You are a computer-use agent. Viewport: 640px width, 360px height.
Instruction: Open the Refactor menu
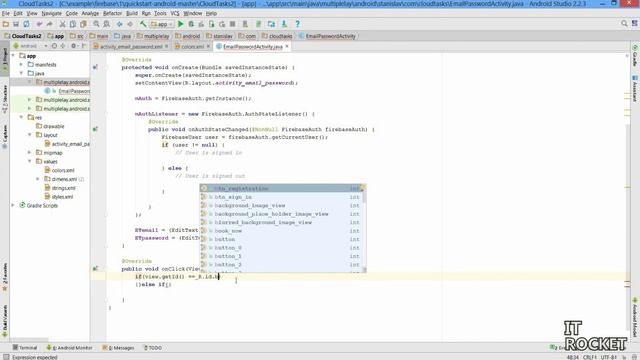[x=112, y=13]
